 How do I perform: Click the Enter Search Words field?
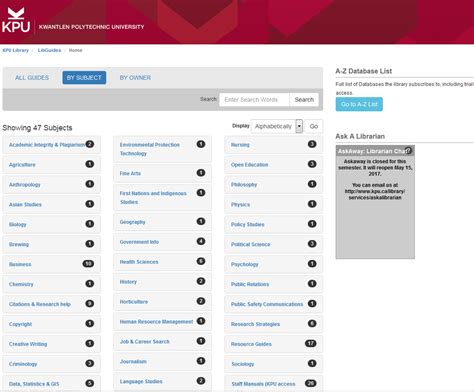click(x=254, y=100)
